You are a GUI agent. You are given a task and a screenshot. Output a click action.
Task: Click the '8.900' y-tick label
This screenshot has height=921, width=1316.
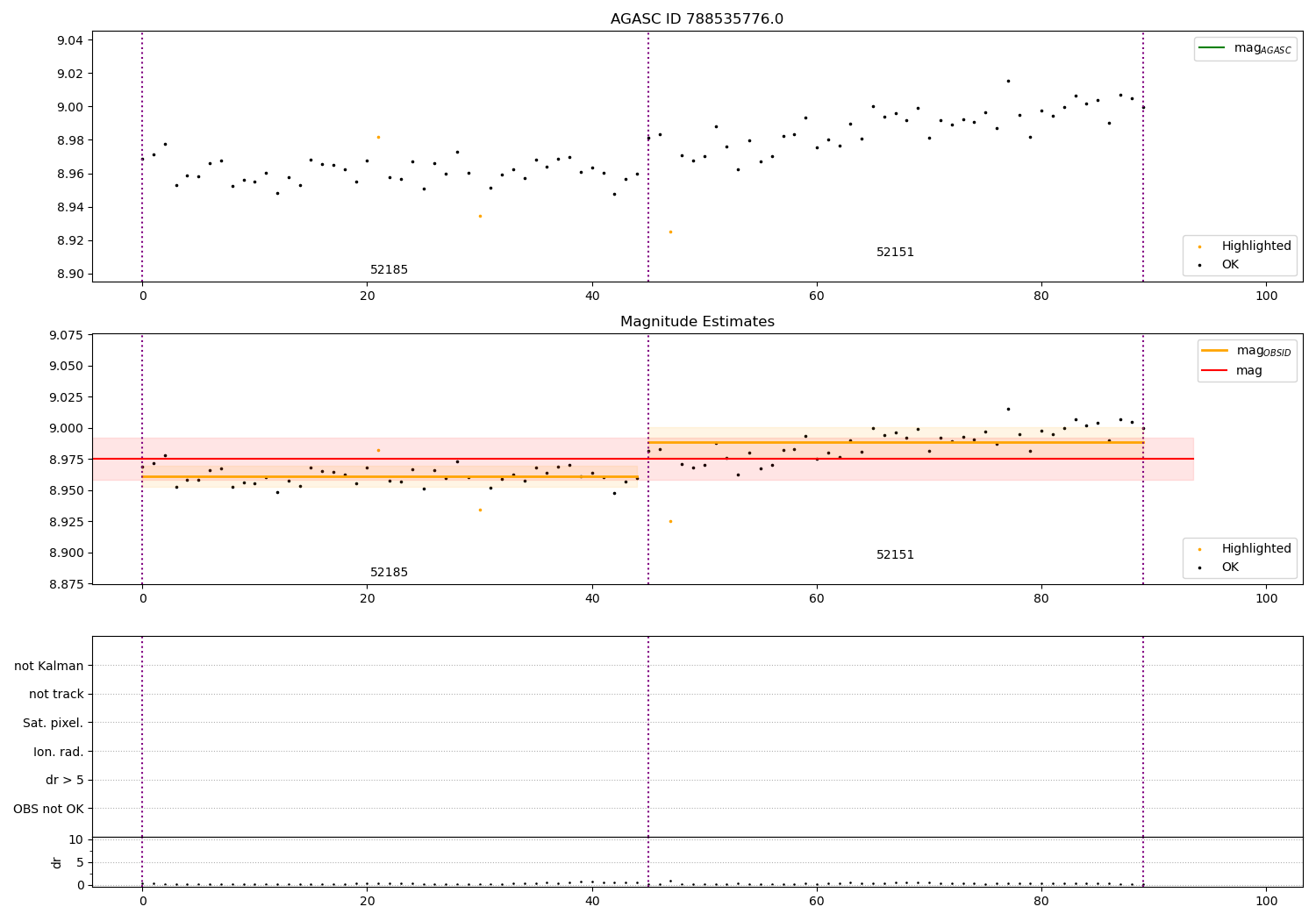tap(66, 553)
